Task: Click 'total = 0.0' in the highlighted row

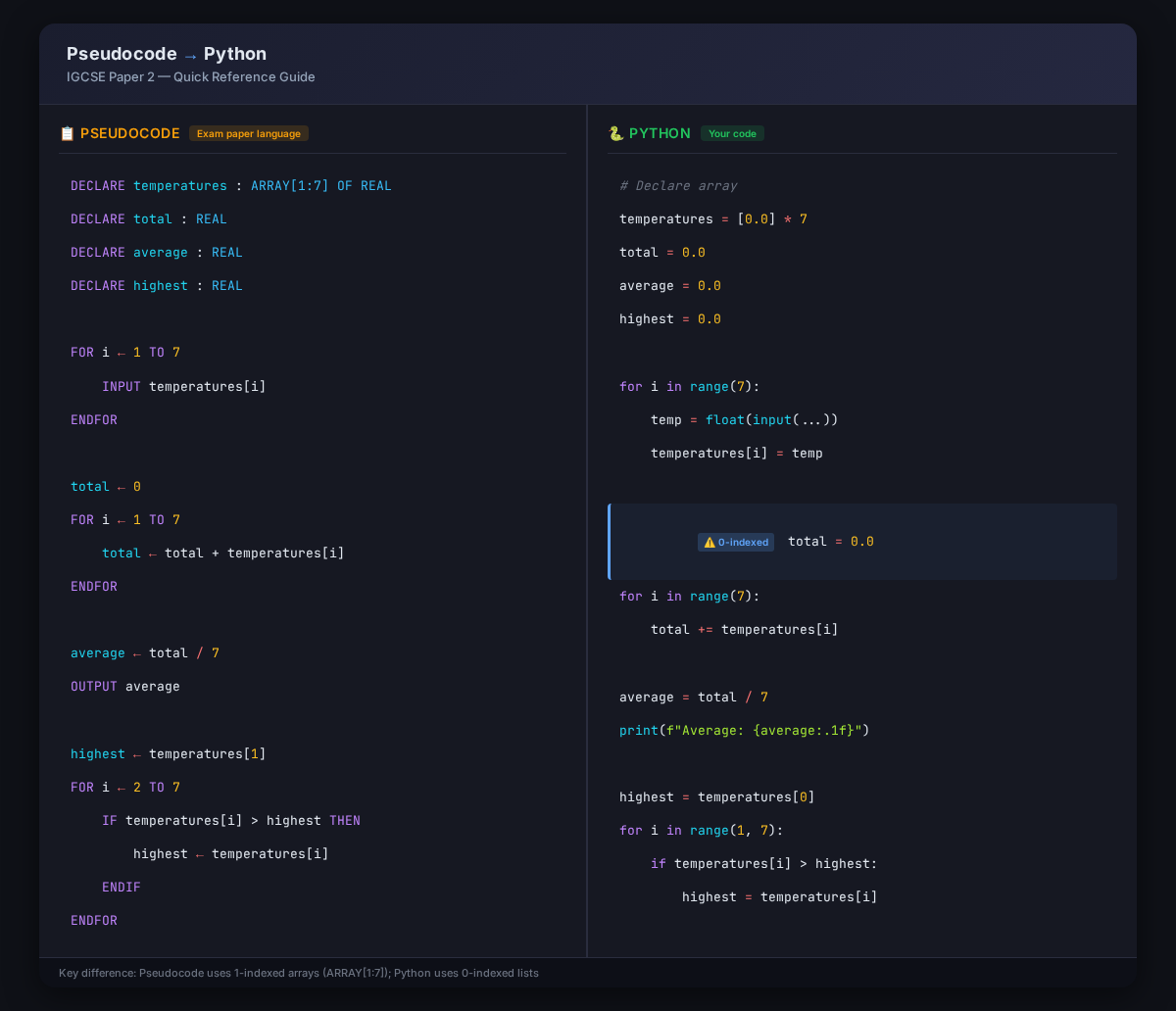Action: (831, 542)
